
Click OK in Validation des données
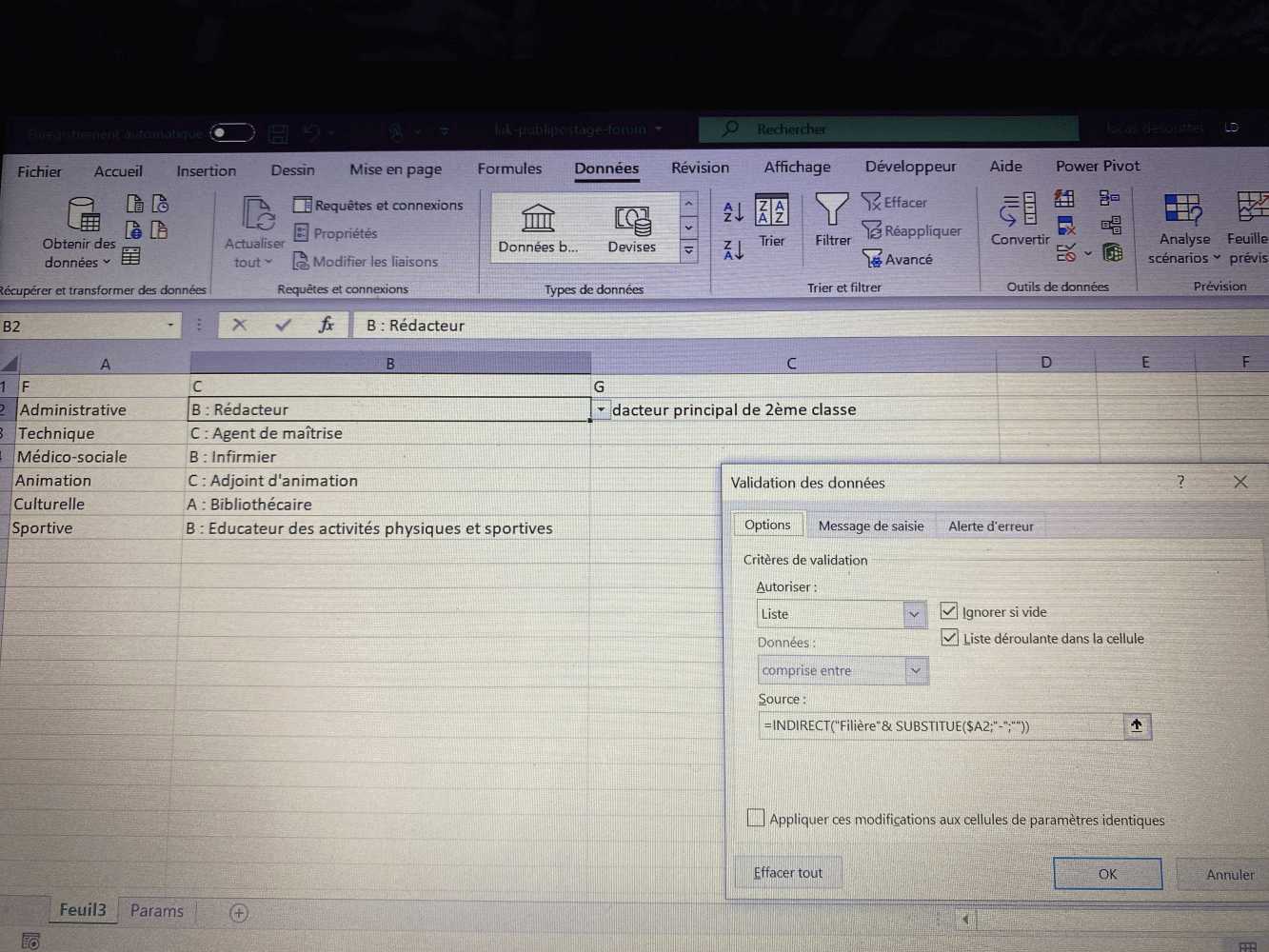1107,874
